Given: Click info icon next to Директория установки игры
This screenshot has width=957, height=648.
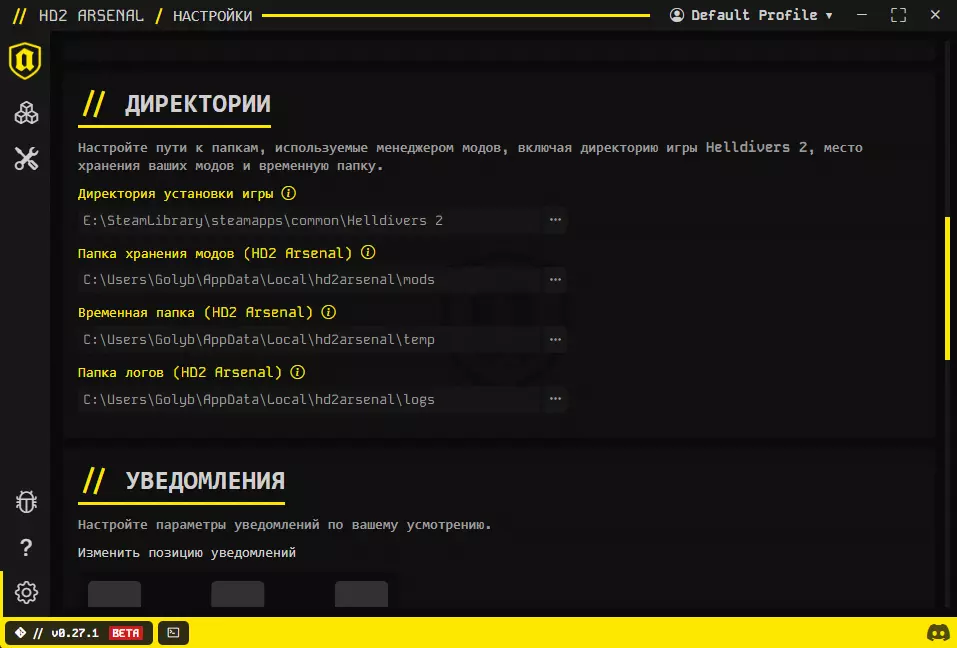Looking at the screenshot, I should coord(289,193).
